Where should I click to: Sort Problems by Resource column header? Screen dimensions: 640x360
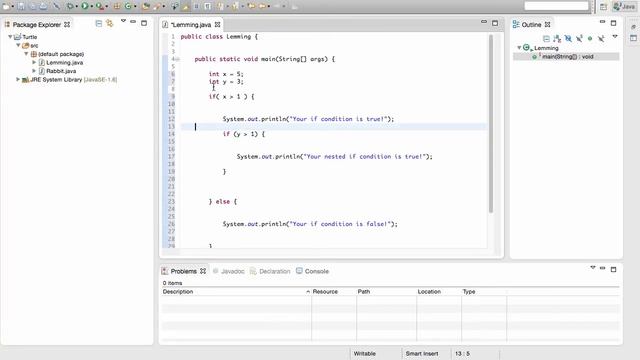click(333, 291)
